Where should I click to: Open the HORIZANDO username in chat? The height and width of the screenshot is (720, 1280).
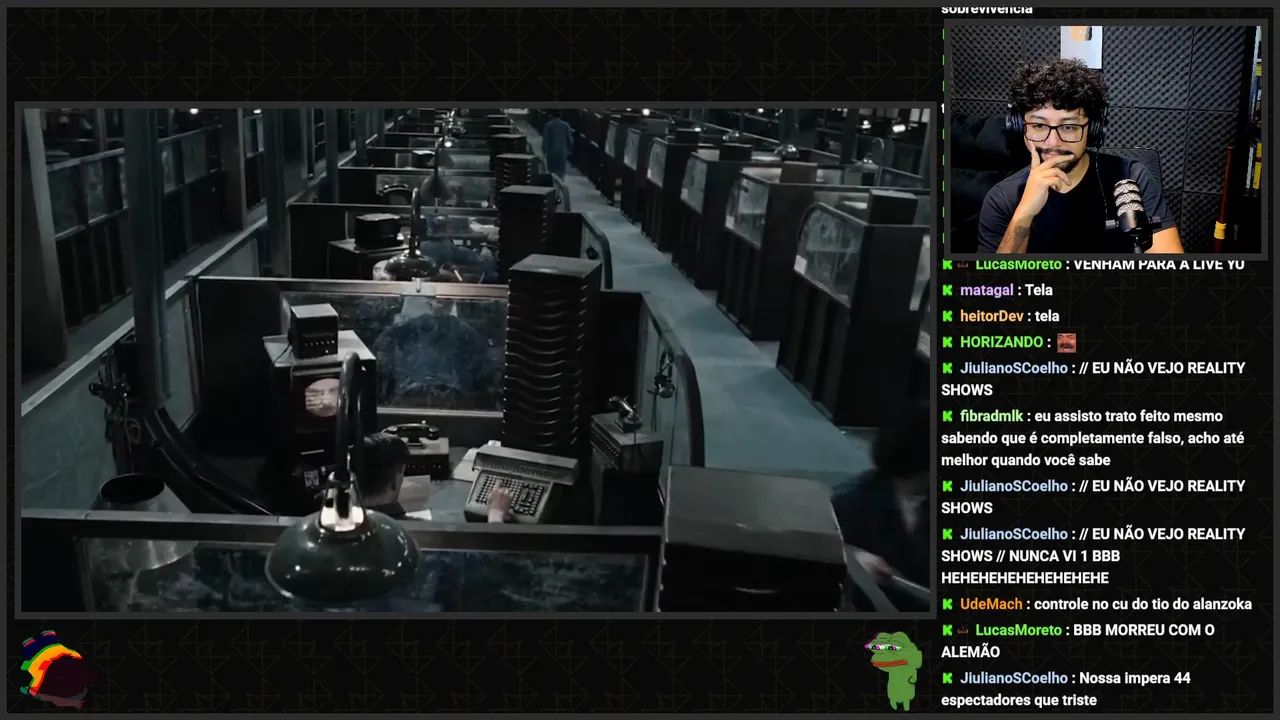coord(1002,342)
